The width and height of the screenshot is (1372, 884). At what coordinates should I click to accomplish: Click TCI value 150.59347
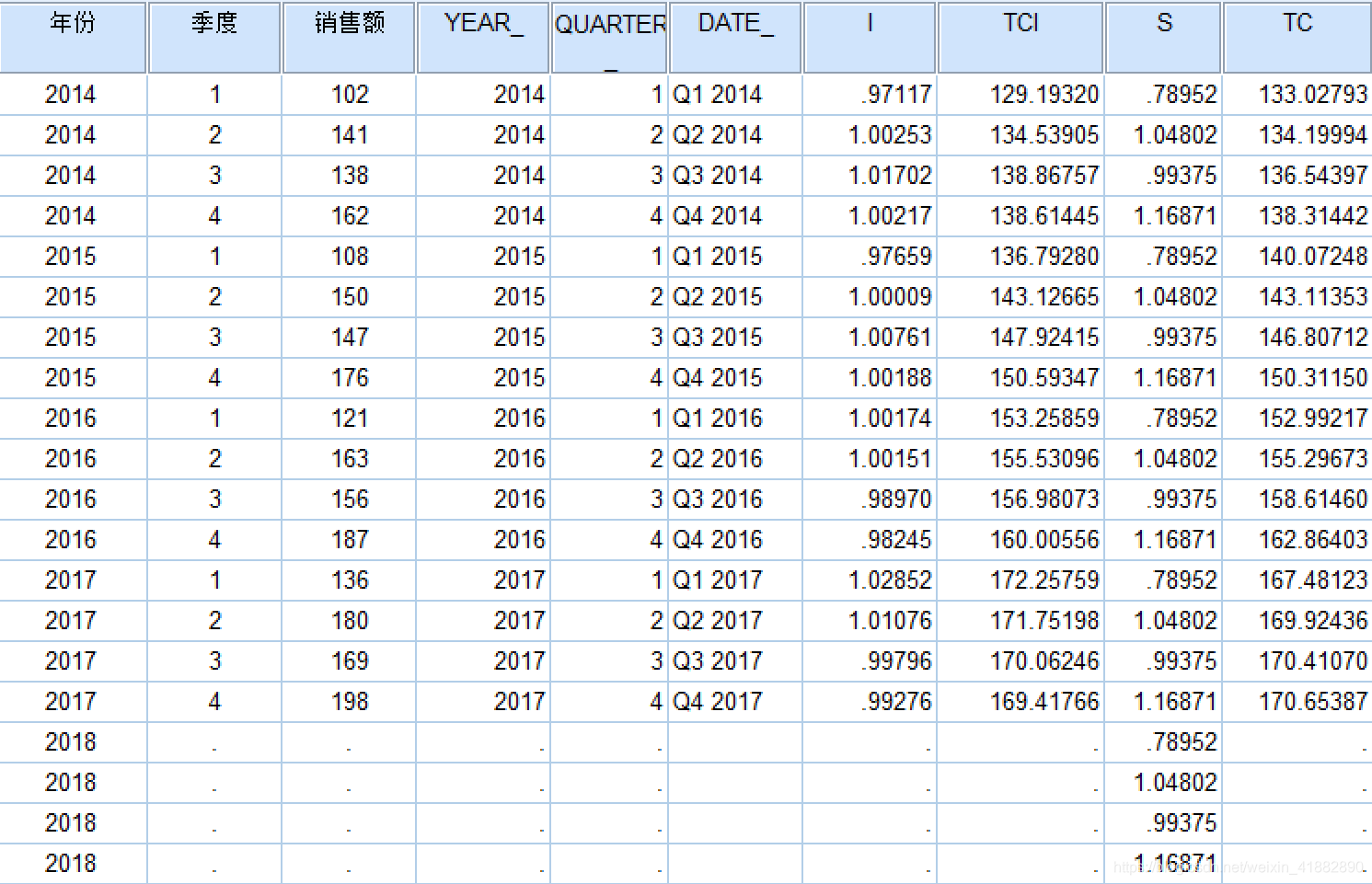click(x=1020, y=378)
